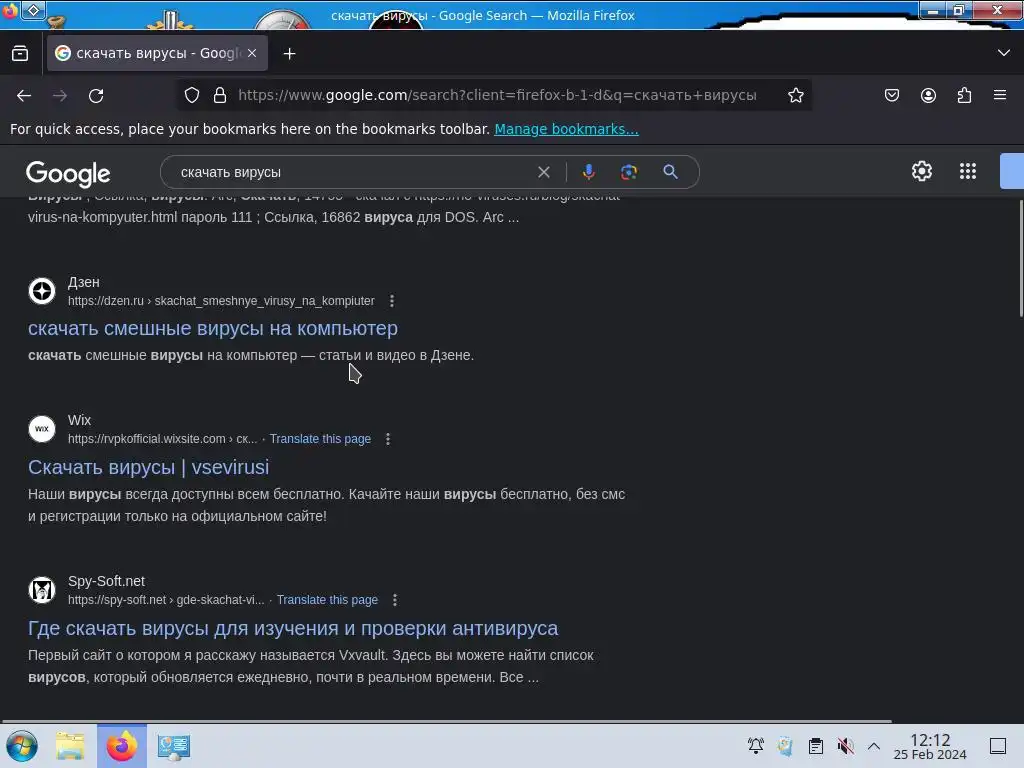Open Где скачать вирусы для изучения link
Image resolution: width=1024 pixels, height=768 pixels.
point(293,628)
